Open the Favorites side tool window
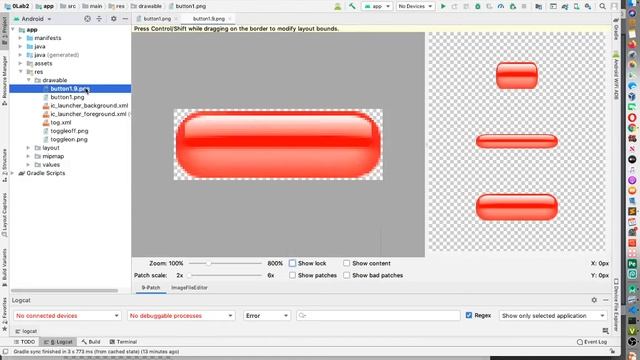The height and width of the screenshot is (360, 640). coord(4,313)
